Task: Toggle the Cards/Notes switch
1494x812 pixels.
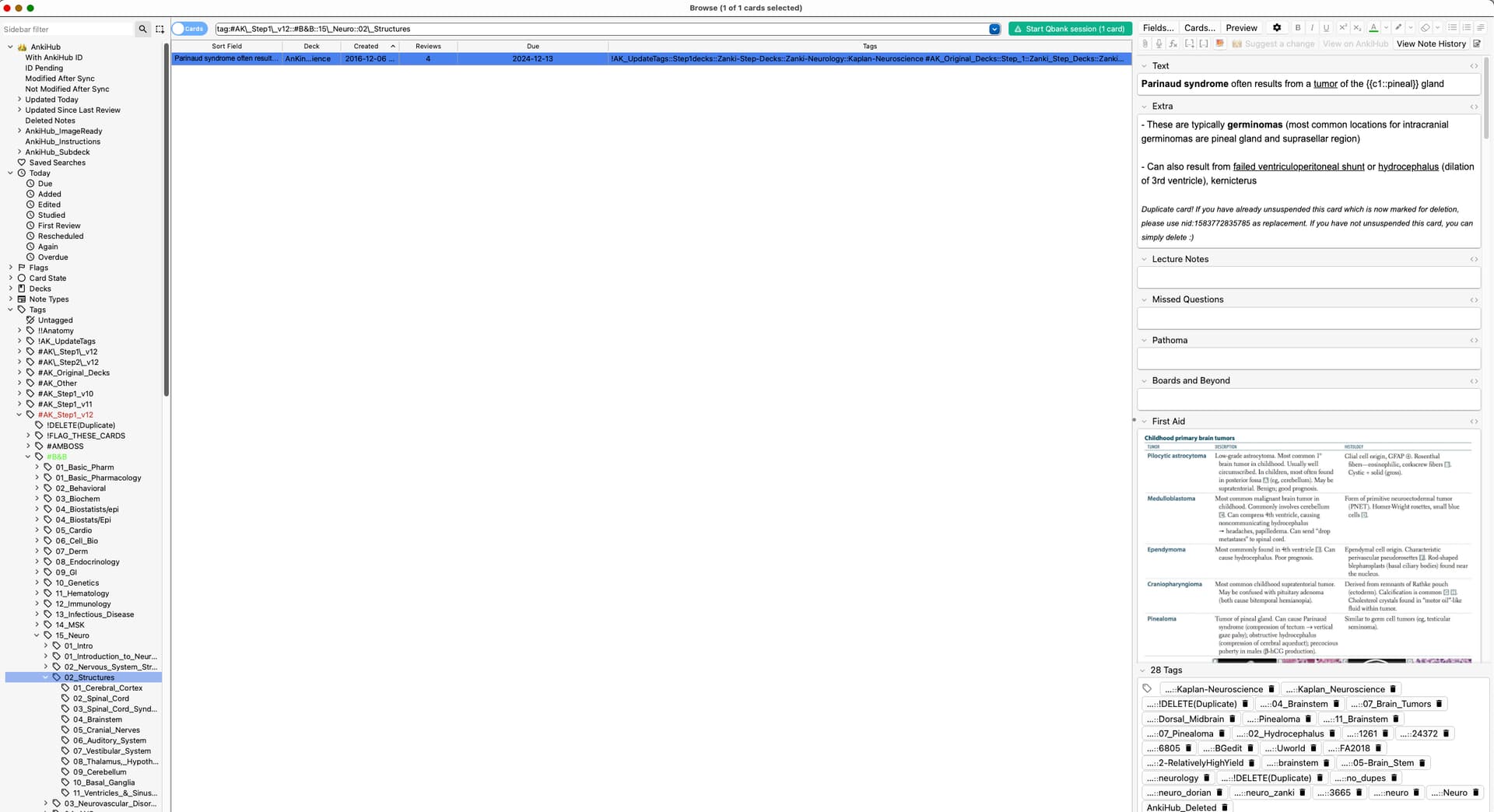Action: (x=189, y=29)
